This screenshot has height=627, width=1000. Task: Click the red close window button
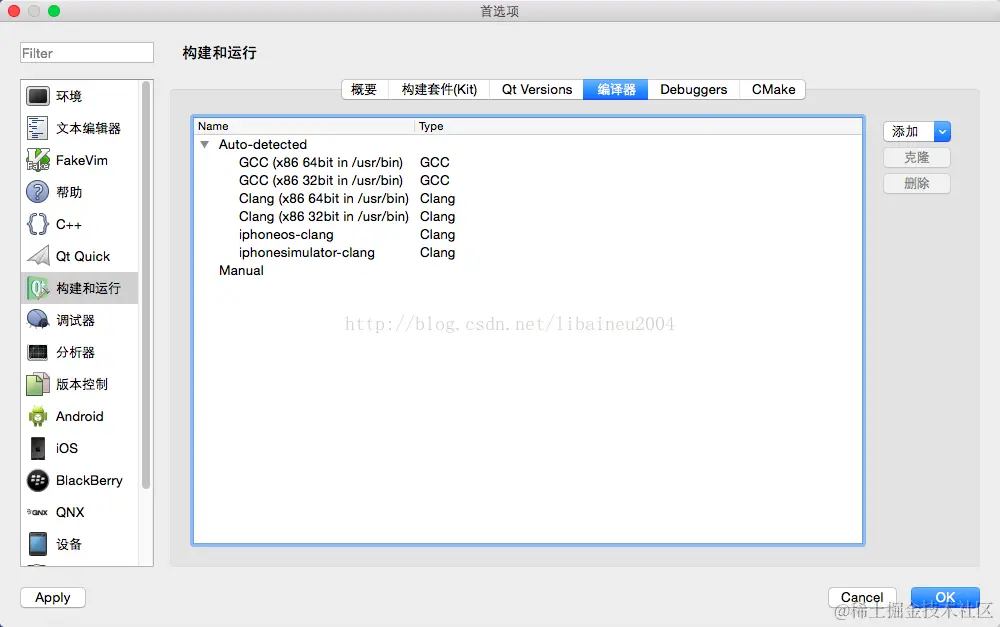[14, 11]
